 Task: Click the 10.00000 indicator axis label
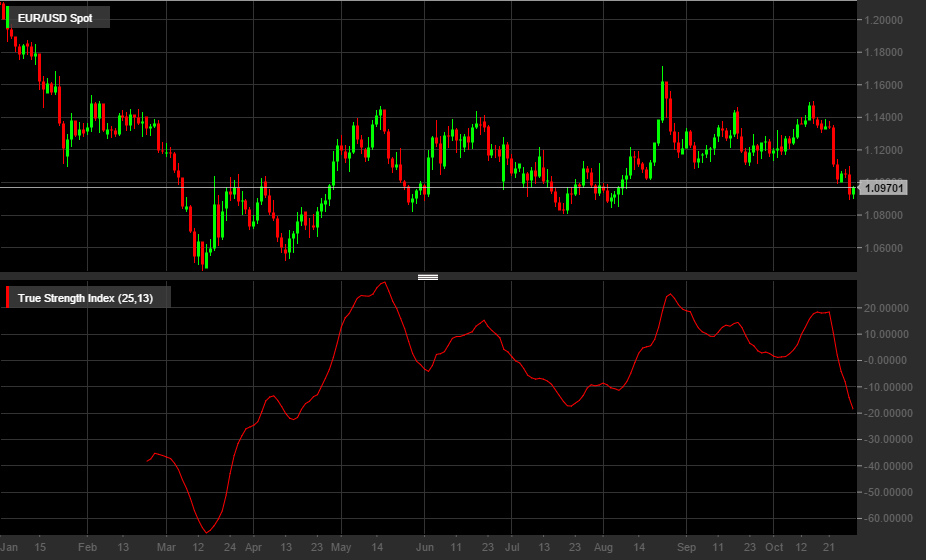click(x=886, y=334)
